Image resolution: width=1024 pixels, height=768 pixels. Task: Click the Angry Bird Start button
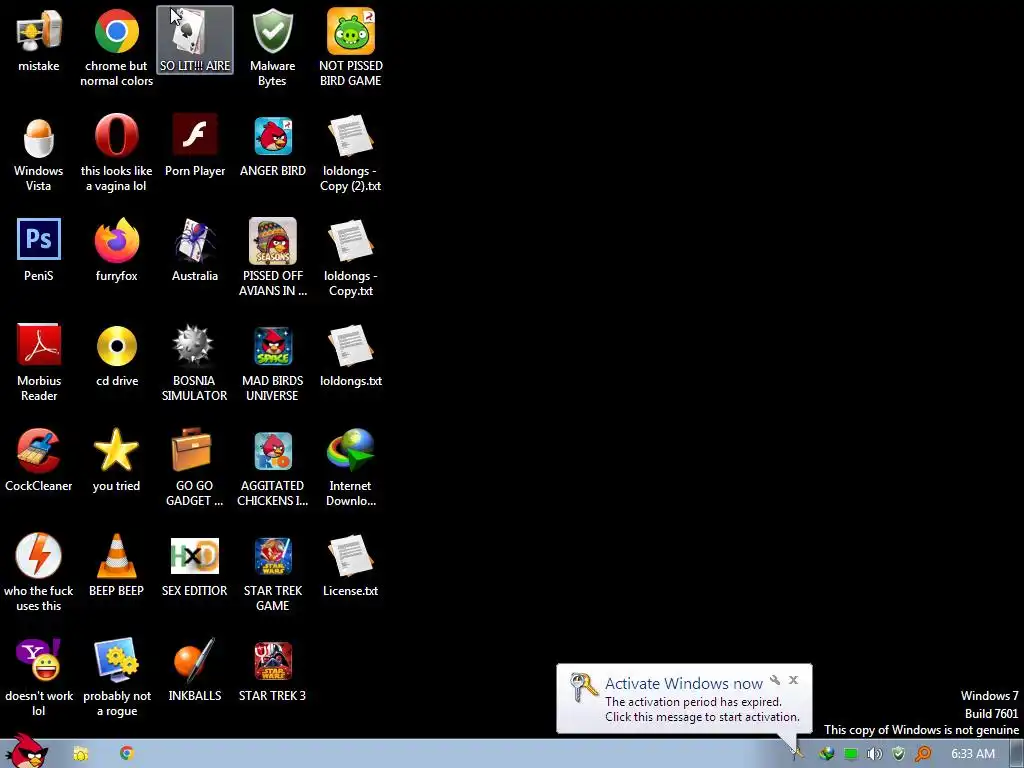click(26, 751)
